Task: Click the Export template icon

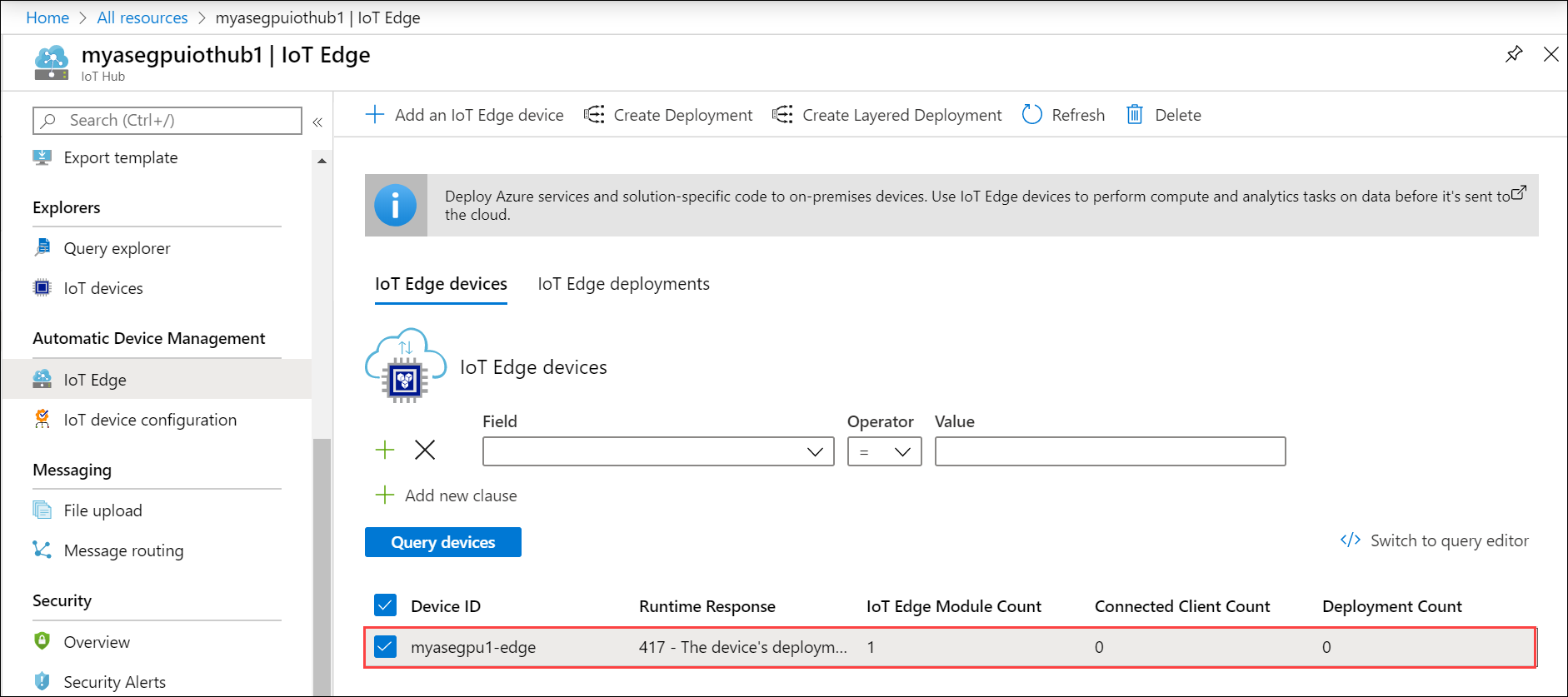Action: [x=42, y=157]
